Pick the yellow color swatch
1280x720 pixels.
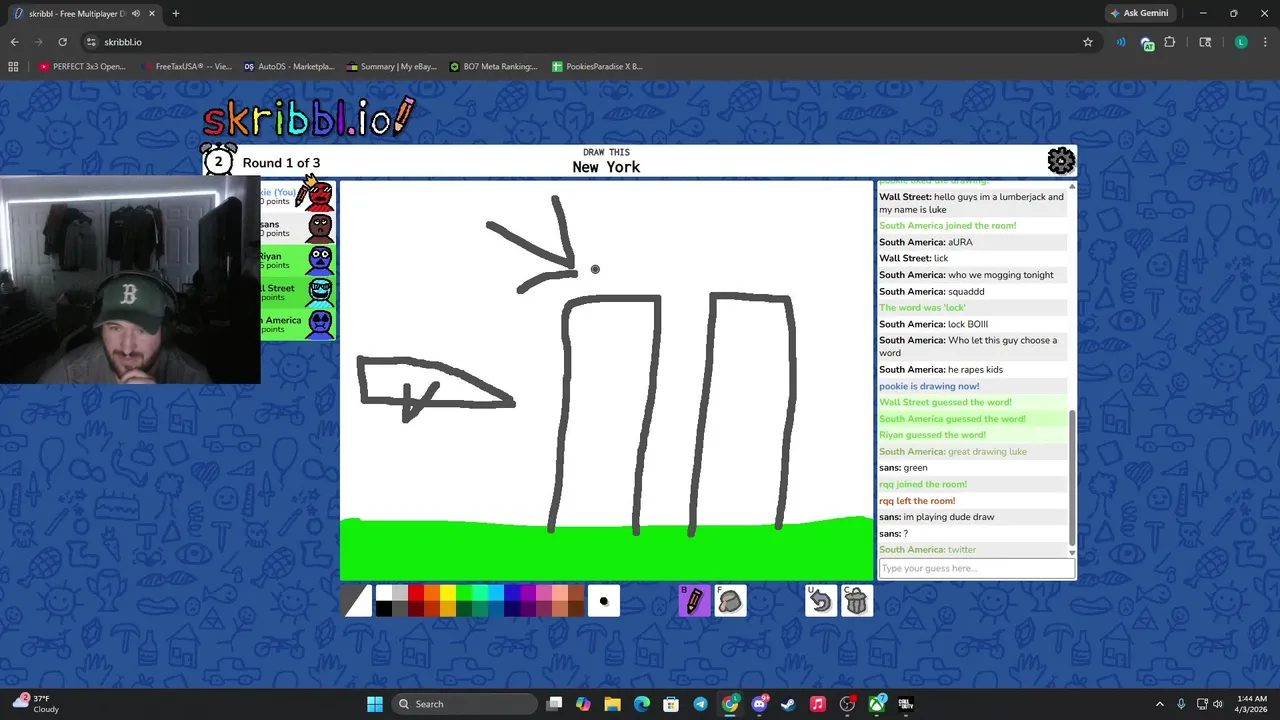coord(448,593)
